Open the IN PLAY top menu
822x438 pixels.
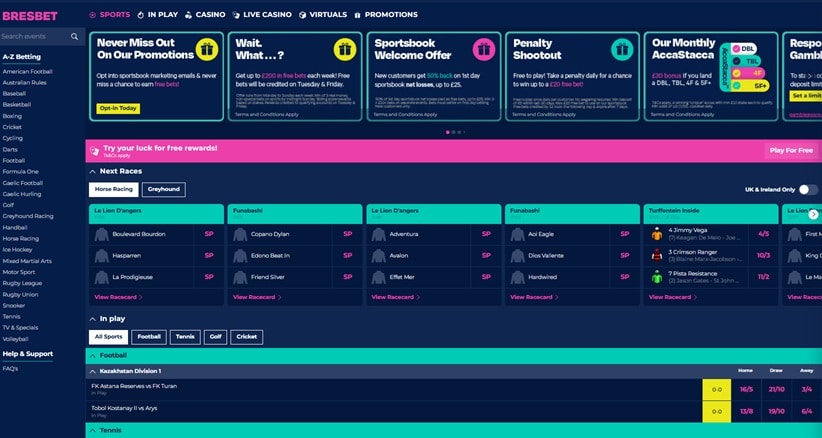(x=158, y=15)
